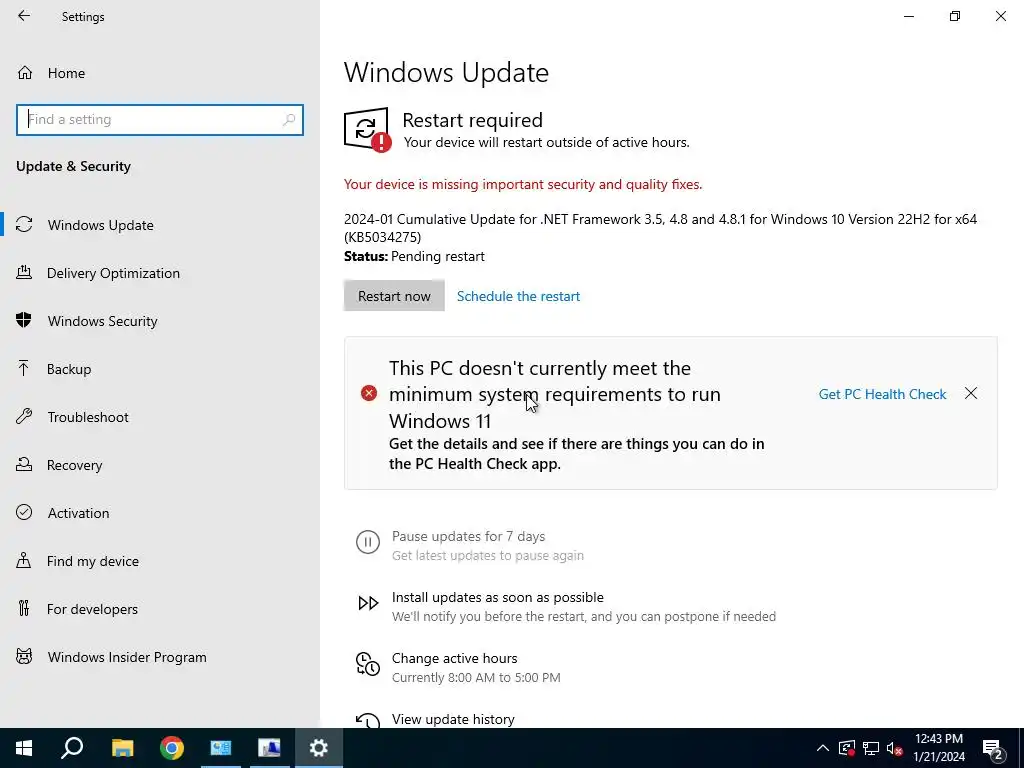Open the Backup settings page
The height and width of the screenshot is (768, 1024).
click(159, 369)
